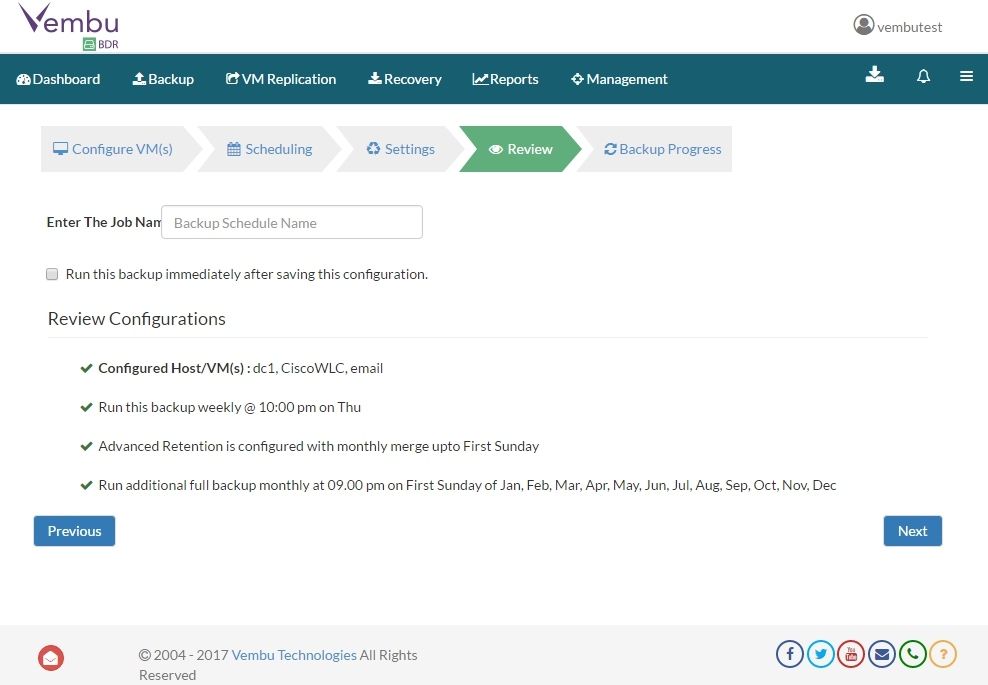Open the Management menu

click(x=619, y=79)
